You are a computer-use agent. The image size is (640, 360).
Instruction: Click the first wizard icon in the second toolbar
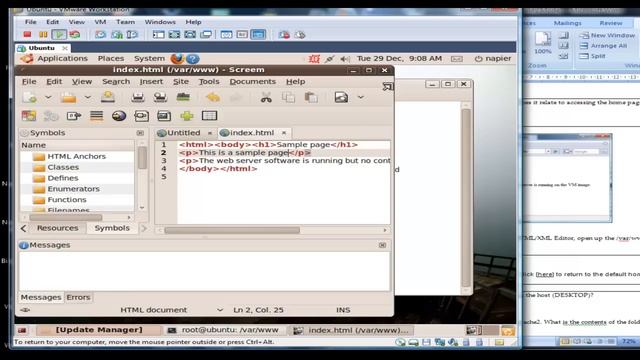click(29, 116)
